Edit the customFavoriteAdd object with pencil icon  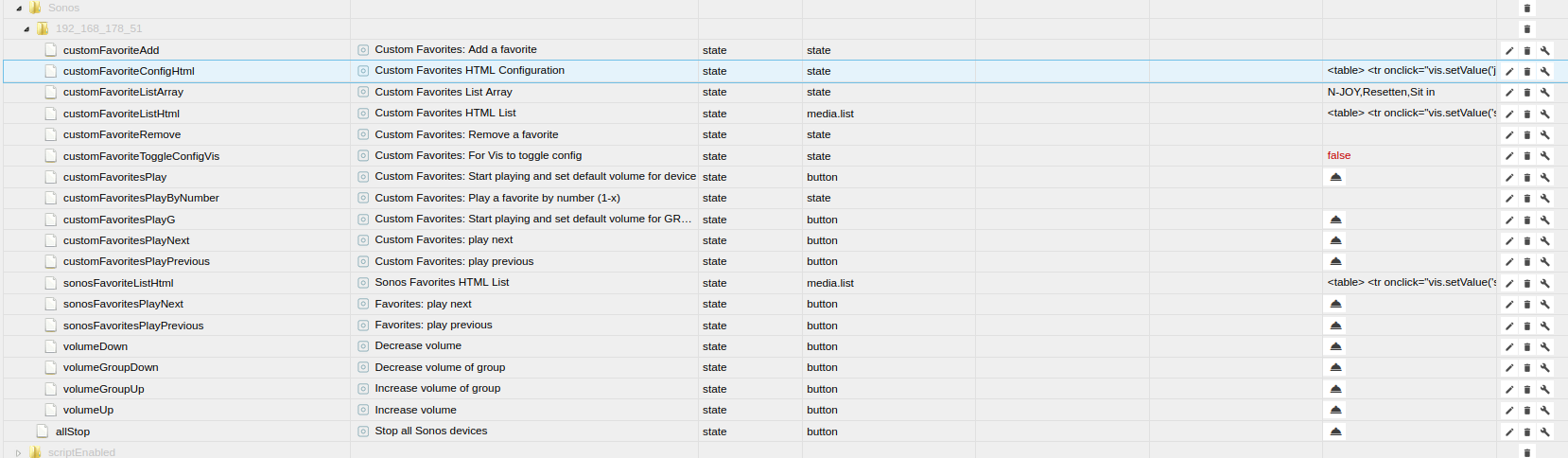point(1509,50)
